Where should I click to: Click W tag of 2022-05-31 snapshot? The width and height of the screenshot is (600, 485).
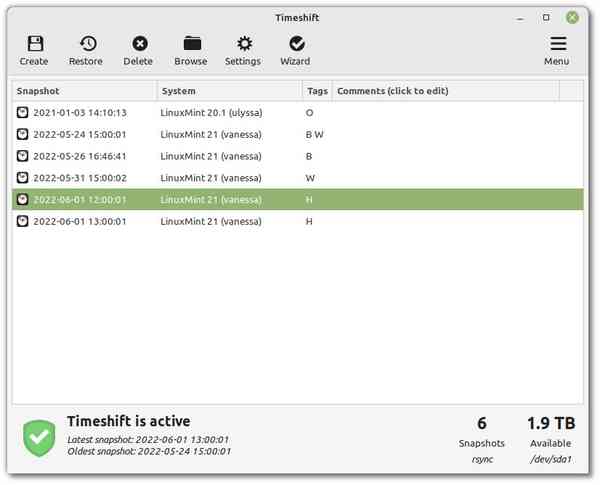point(310,178)
